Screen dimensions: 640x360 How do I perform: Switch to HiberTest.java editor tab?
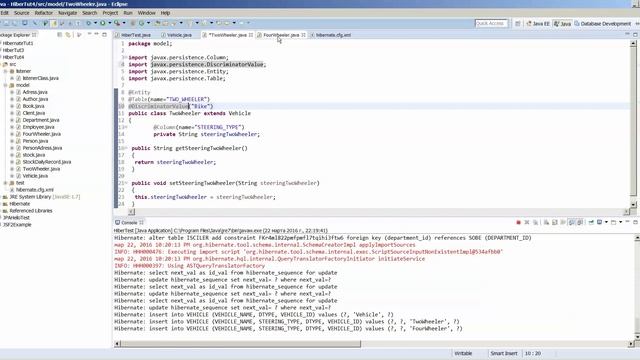pos(133,35)
